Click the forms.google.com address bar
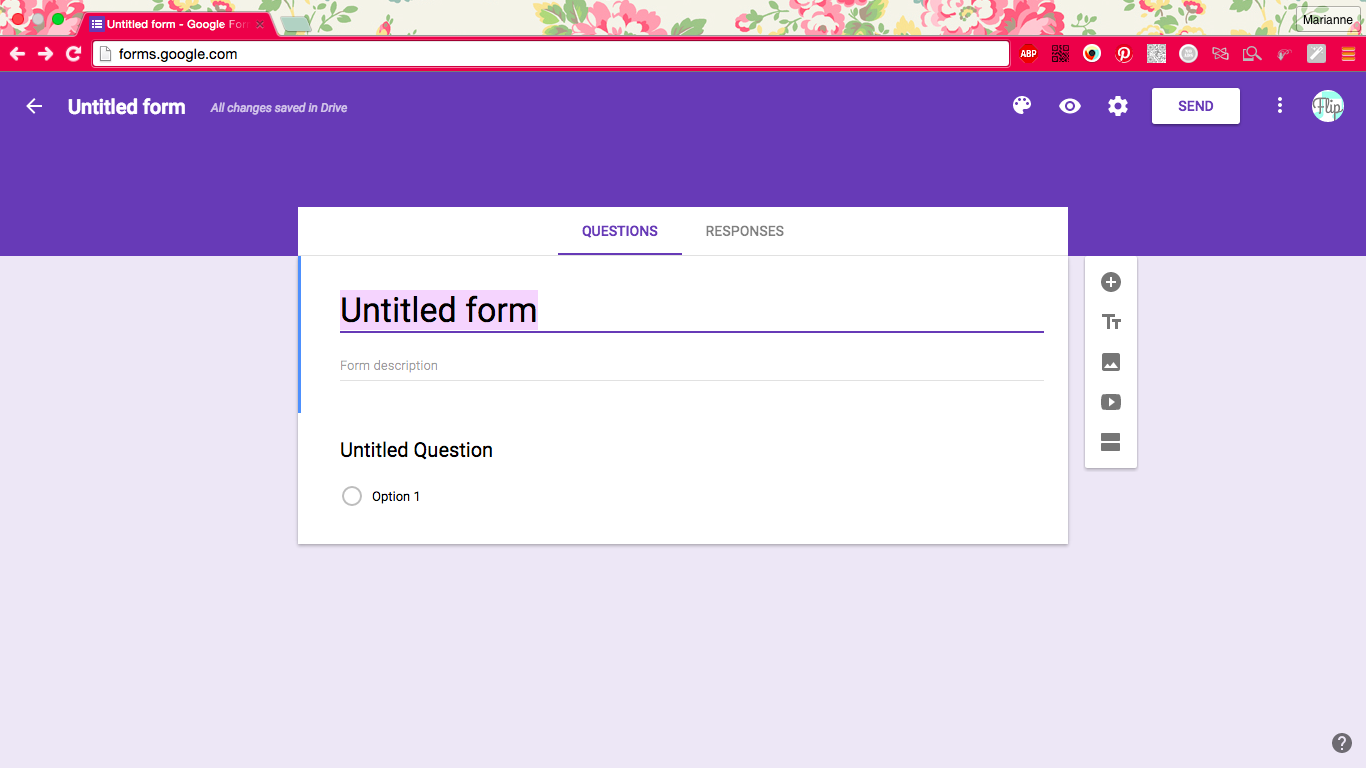The width and height of the screenshot is (1366, 768). pos(551,54)
